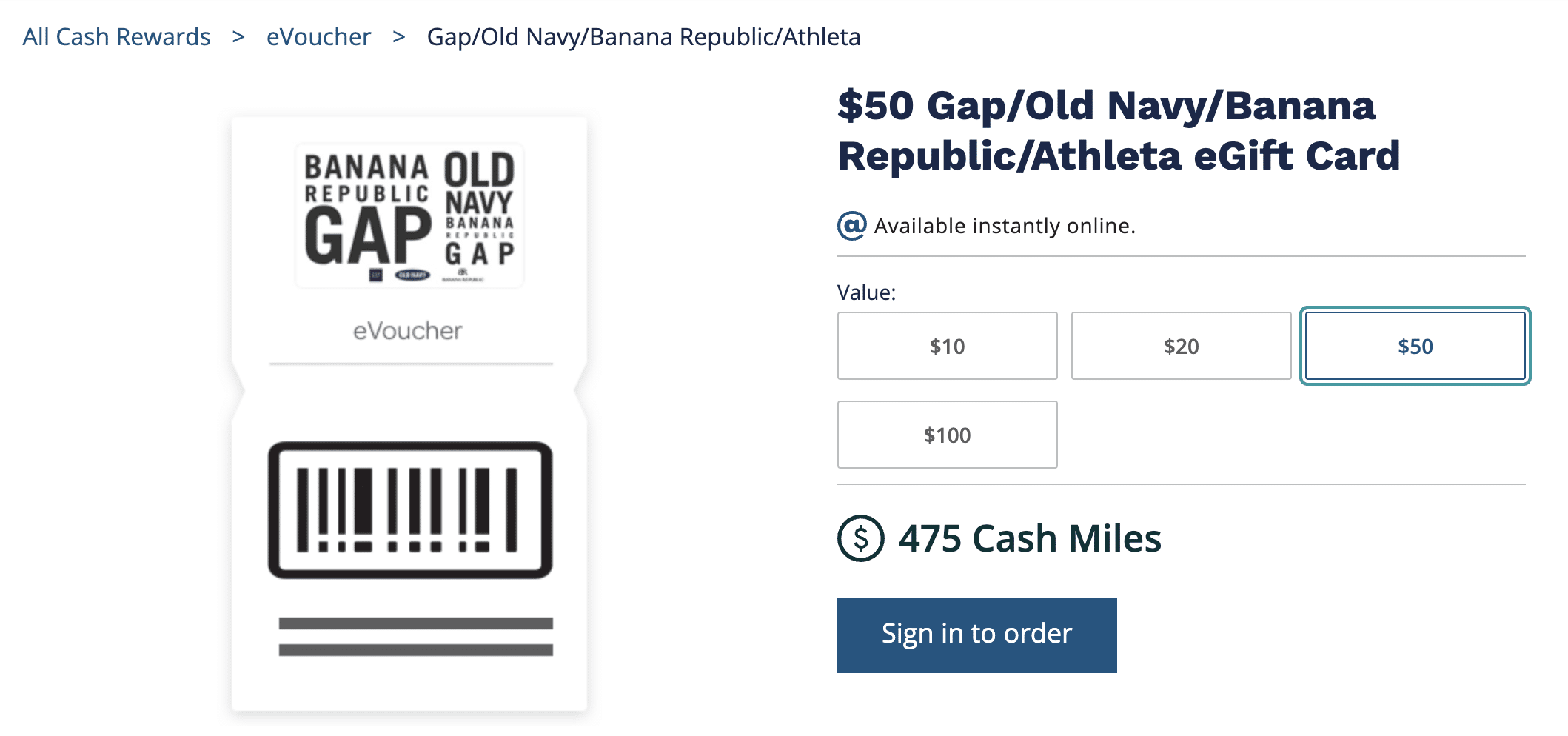Click the $50 eGift Card title heading
1568x736 pixels.
(x=1118, y=130)
